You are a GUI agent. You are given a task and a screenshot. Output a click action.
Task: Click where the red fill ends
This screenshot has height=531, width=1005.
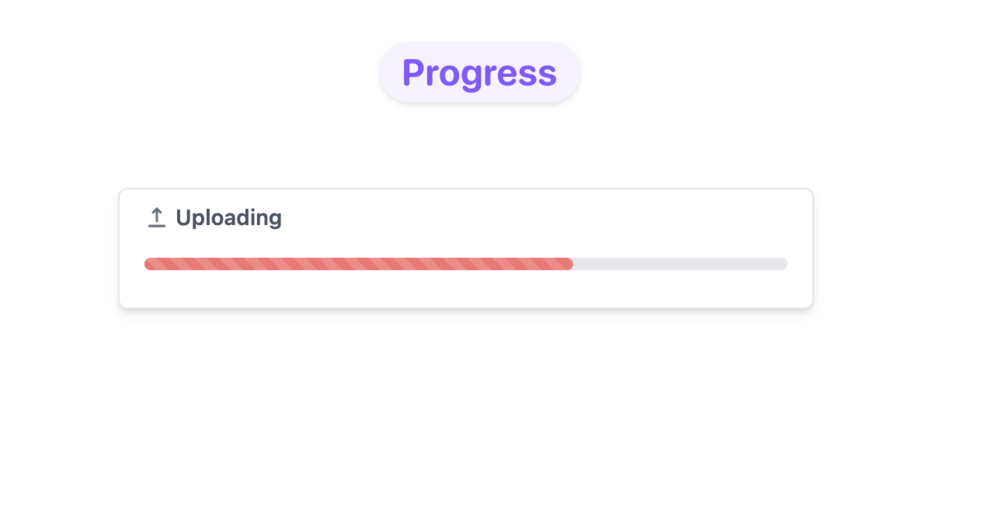[572, 264]
